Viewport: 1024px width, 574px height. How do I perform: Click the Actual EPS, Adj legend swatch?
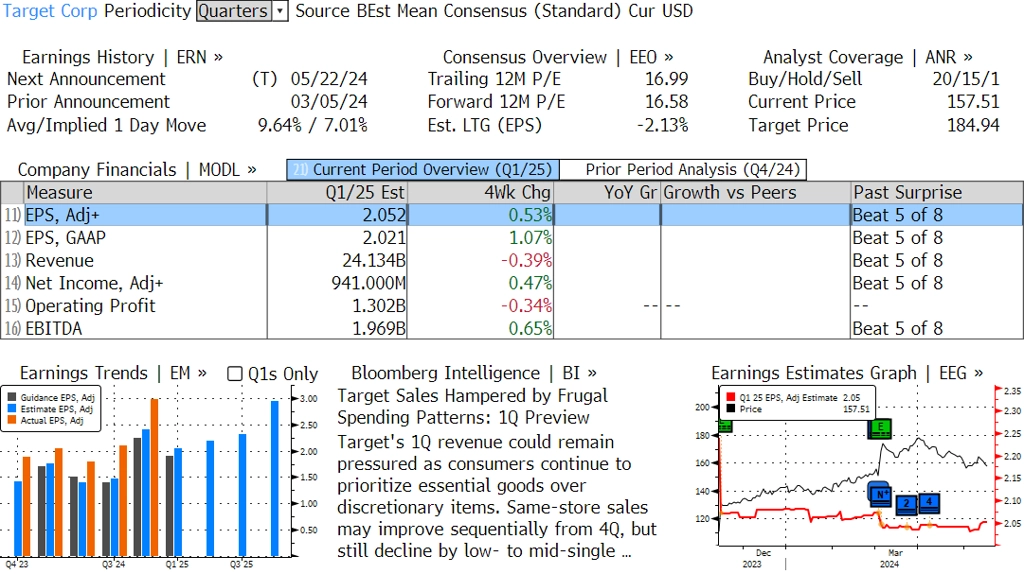pyautogui.click(x=12, y=421)
